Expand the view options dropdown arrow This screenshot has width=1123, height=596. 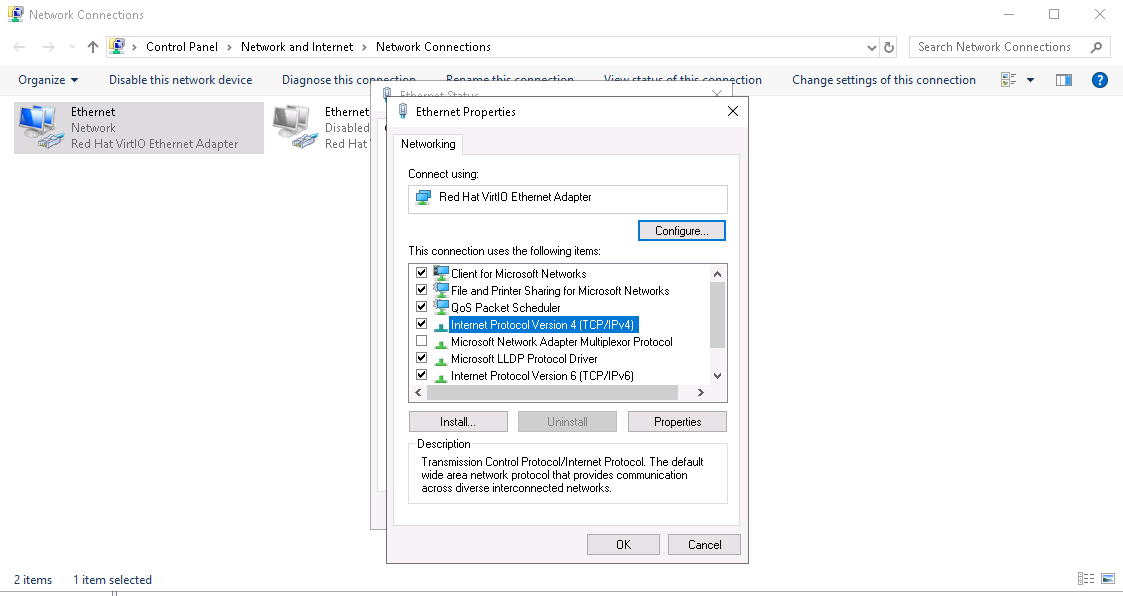1031,80
